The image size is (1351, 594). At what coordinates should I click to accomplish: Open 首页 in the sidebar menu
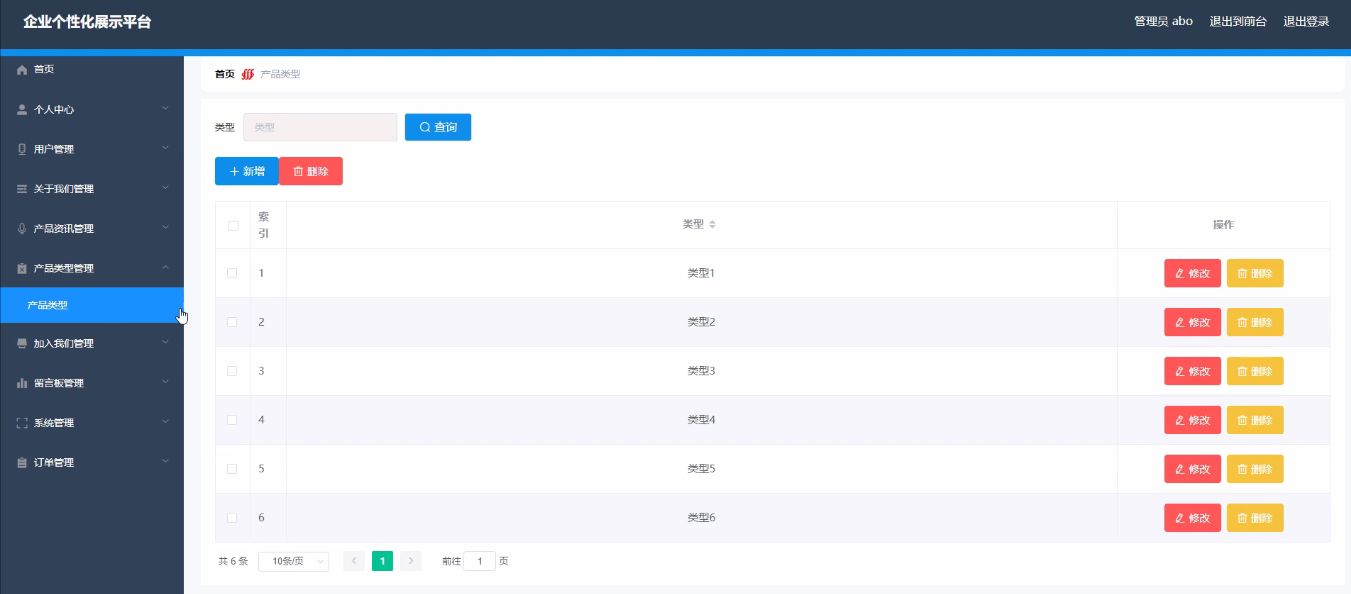coord(92,70)
